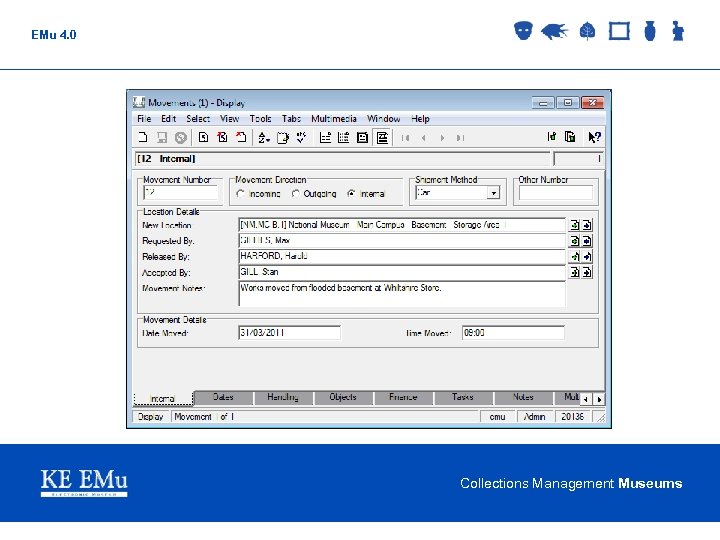720x540 pixels.
Task: Click Released By field with HARFORD
Action: pyautogui.click(x=402, y=256)
